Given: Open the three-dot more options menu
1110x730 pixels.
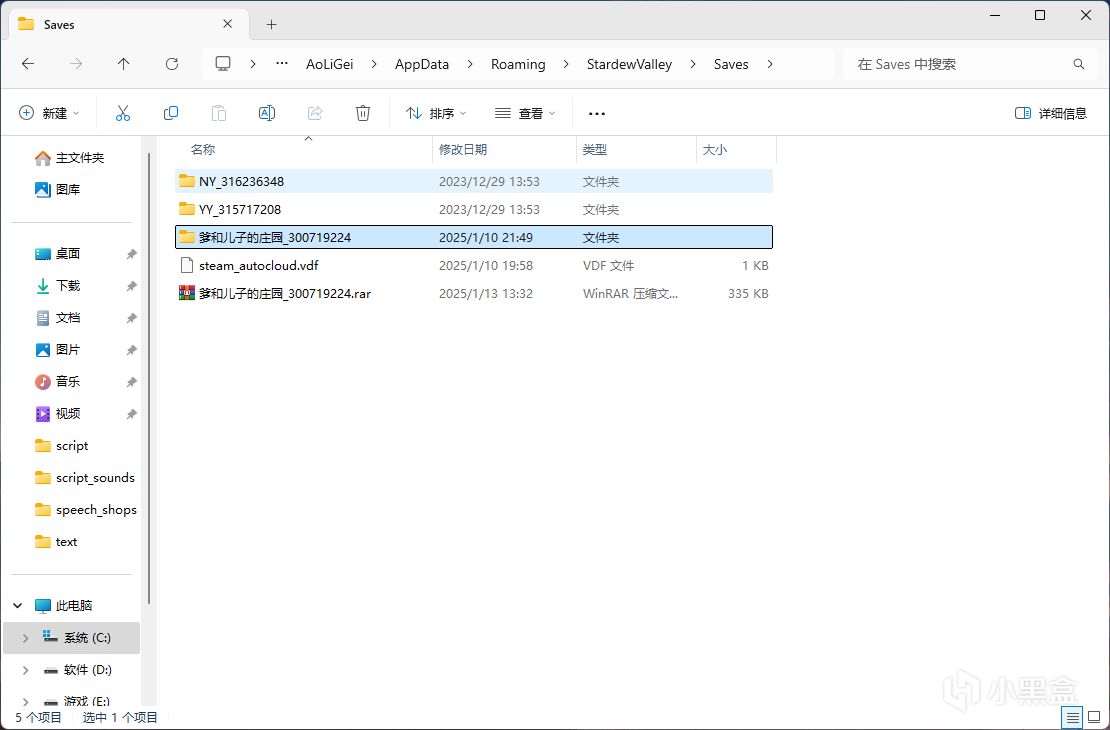Looking at the screenshot, I should pos(597,113).
